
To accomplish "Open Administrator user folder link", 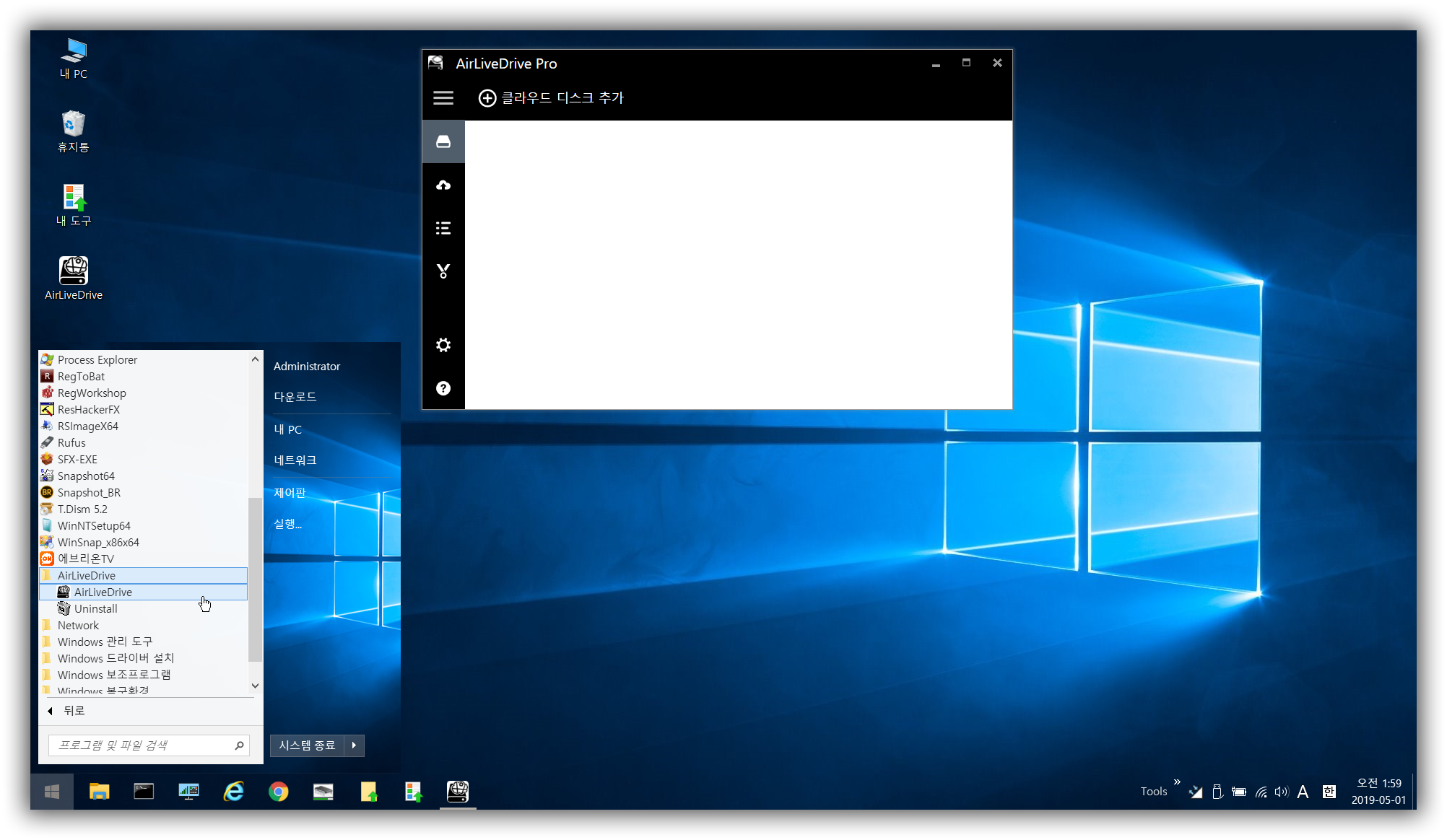I will coord(307,367).
